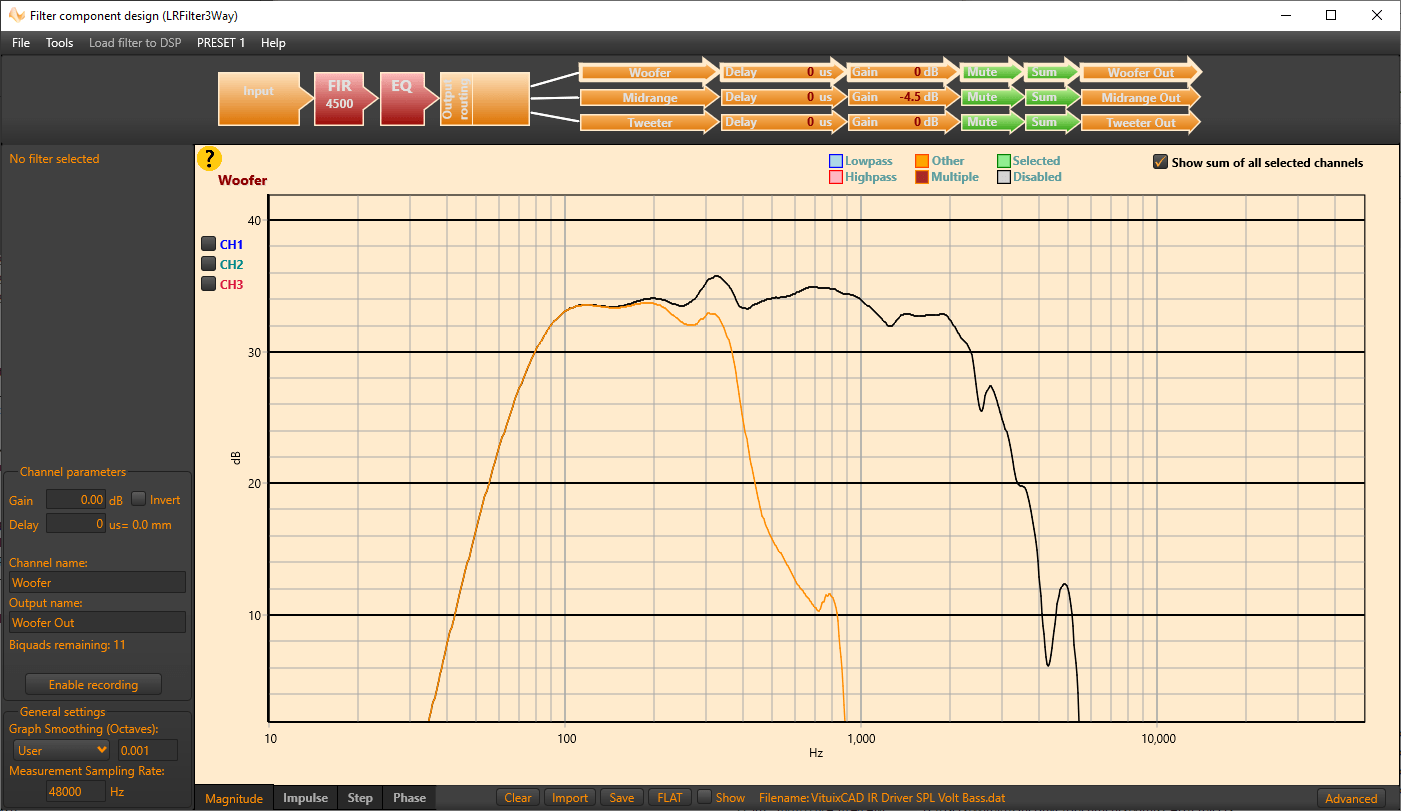Click the sampling rate field 48000
1401x811 pixels.
coord(76,791)
